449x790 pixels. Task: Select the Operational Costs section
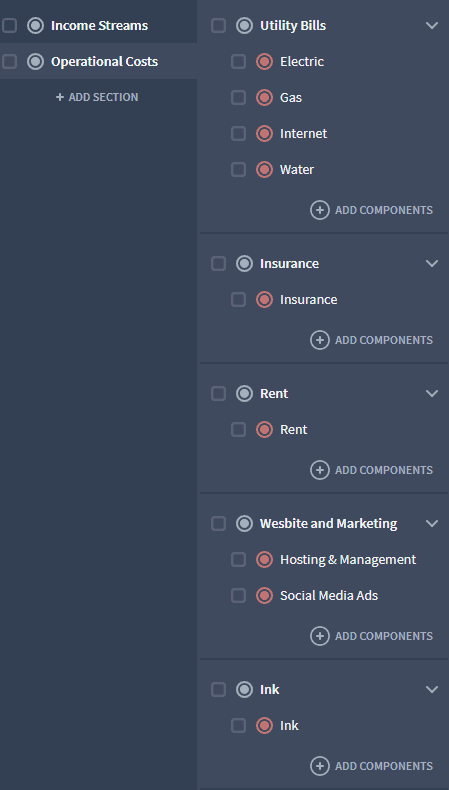click(x=98, y=61)
